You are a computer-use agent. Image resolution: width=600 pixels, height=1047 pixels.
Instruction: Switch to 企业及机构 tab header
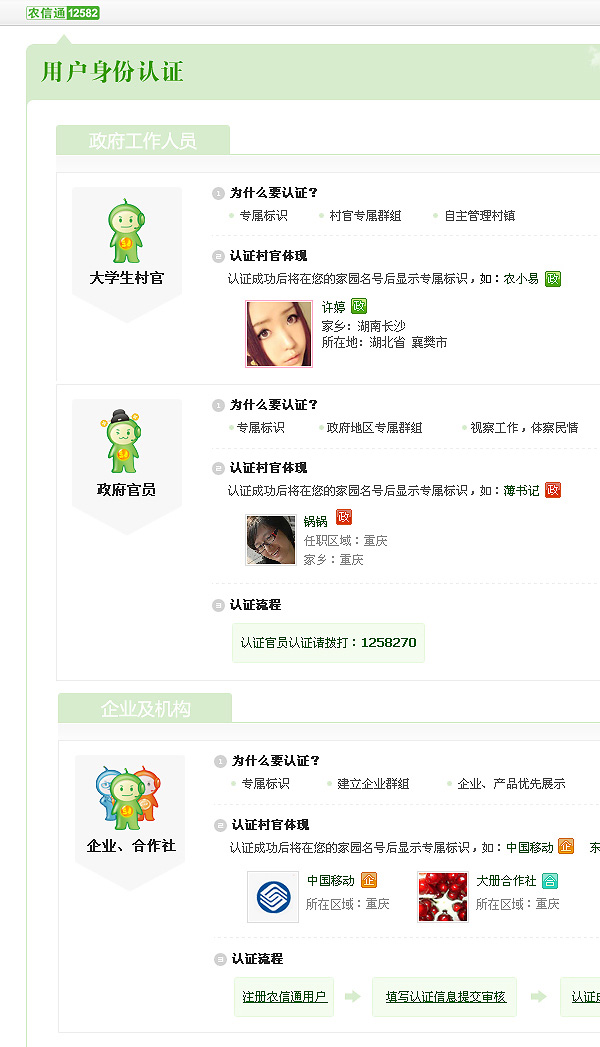click(145, 708)
